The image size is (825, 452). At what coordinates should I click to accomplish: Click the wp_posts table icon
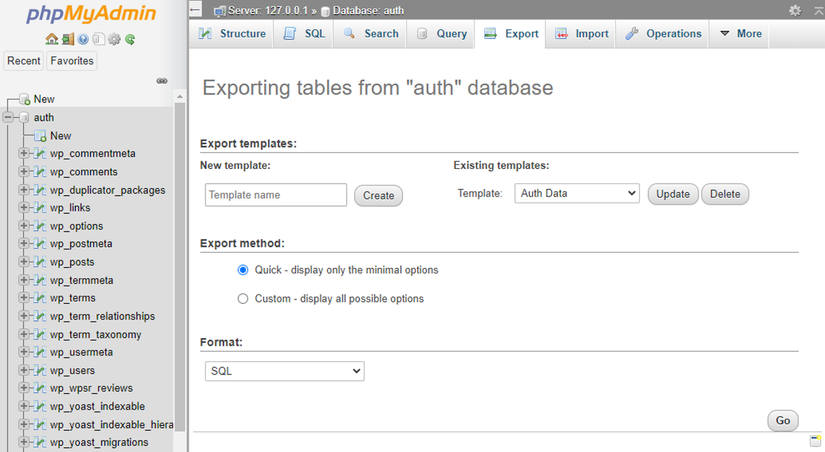point(40,262)
